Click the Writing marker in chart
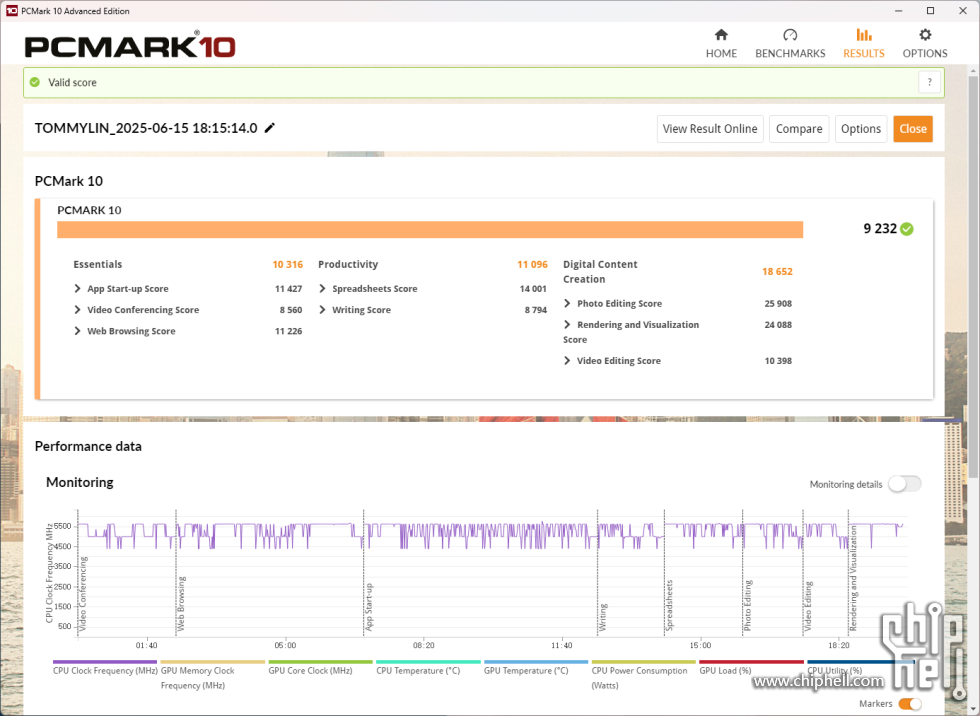980x716 pixels. pyautogui.click(x=602, y=617)
